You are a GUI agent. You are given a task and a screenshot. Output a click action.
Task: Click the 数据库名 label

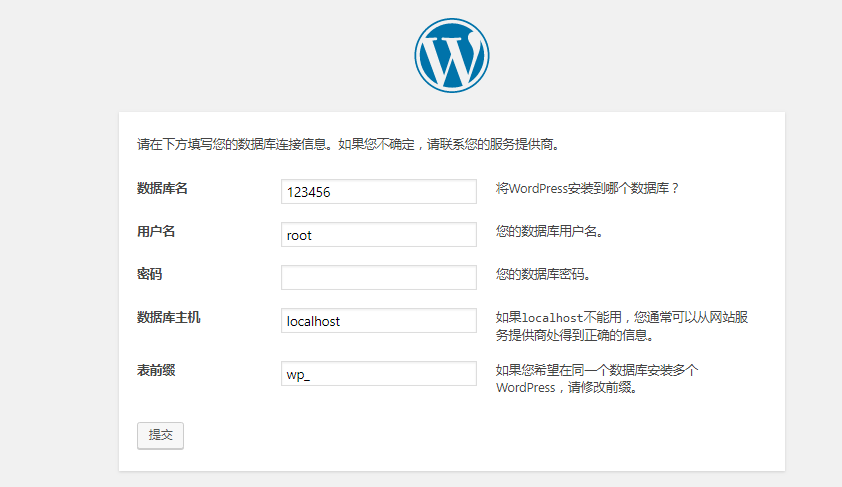pyautogui.click(x=162, y=188)
